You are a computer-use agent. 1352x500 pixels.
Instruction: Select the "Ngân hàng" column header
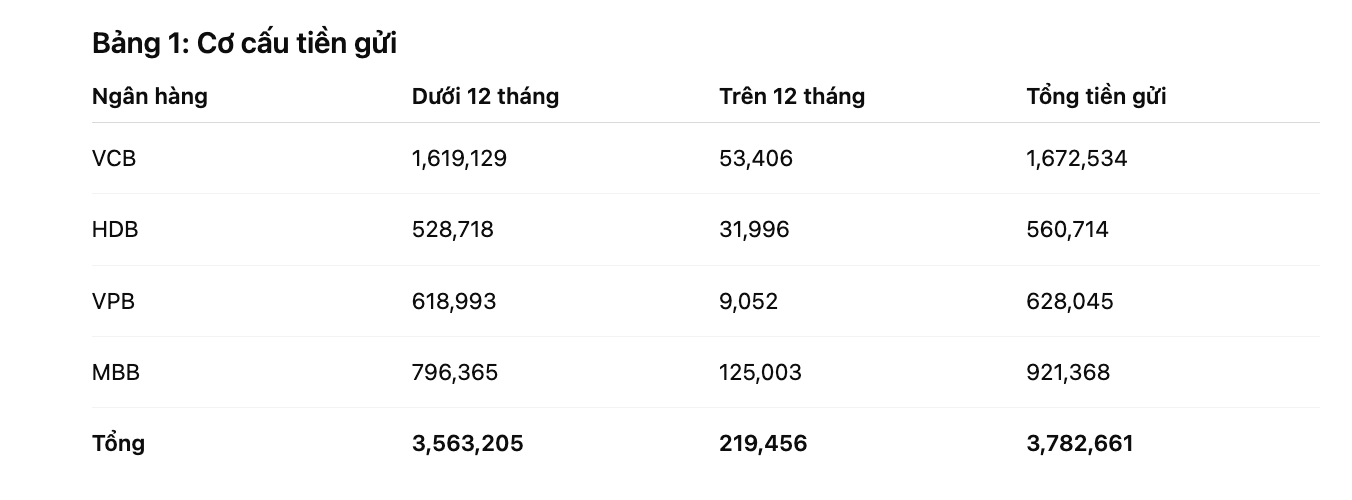(x=150, y=97)
